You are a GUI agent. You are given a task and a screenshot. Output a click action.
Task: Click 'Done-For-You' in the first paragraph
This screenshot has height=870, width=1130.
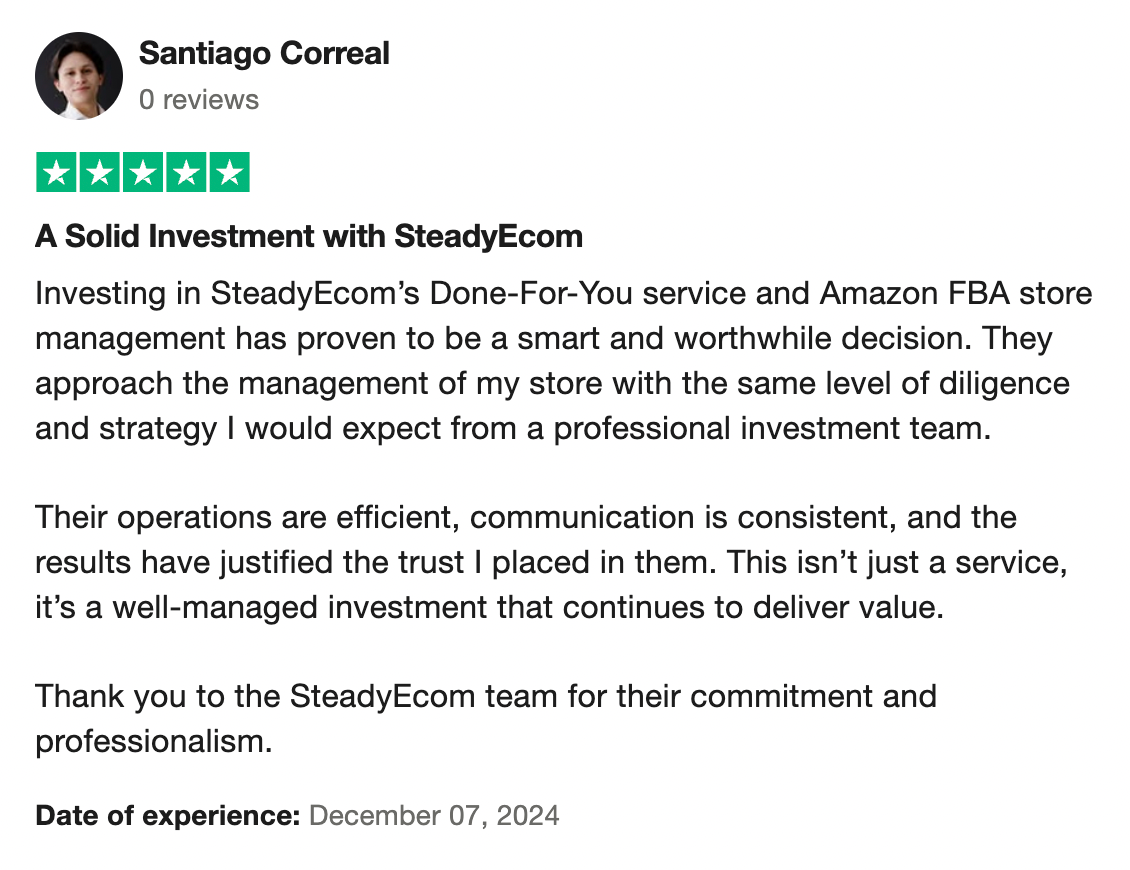[x=534, y=295]
